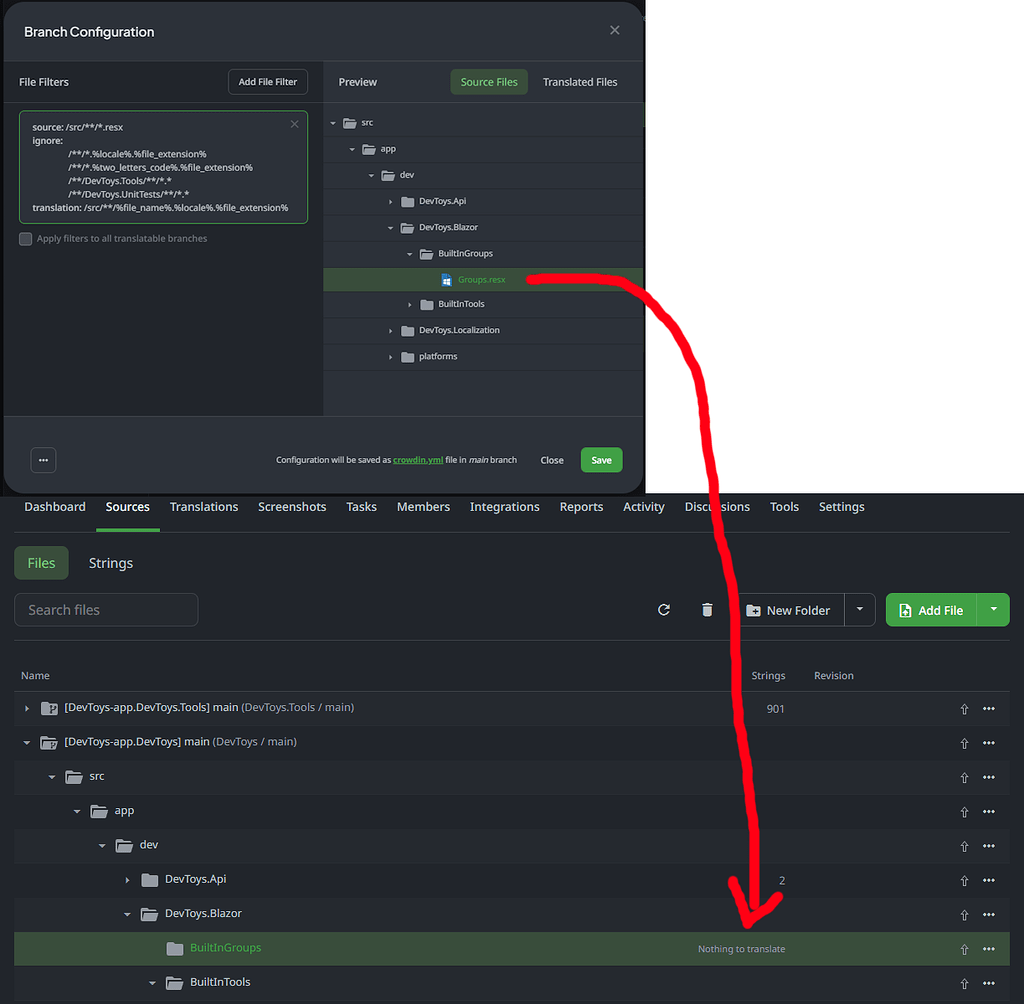This screenshot has height=1004, width=1024.
Task: Click the refresh icon above the file list
Action: pos(664,609)
